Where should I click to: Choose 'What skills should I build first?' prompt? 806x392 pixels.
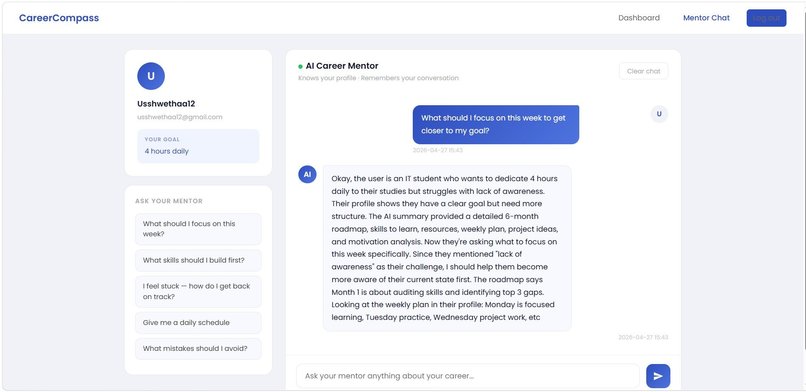click(x=198, y=260)
